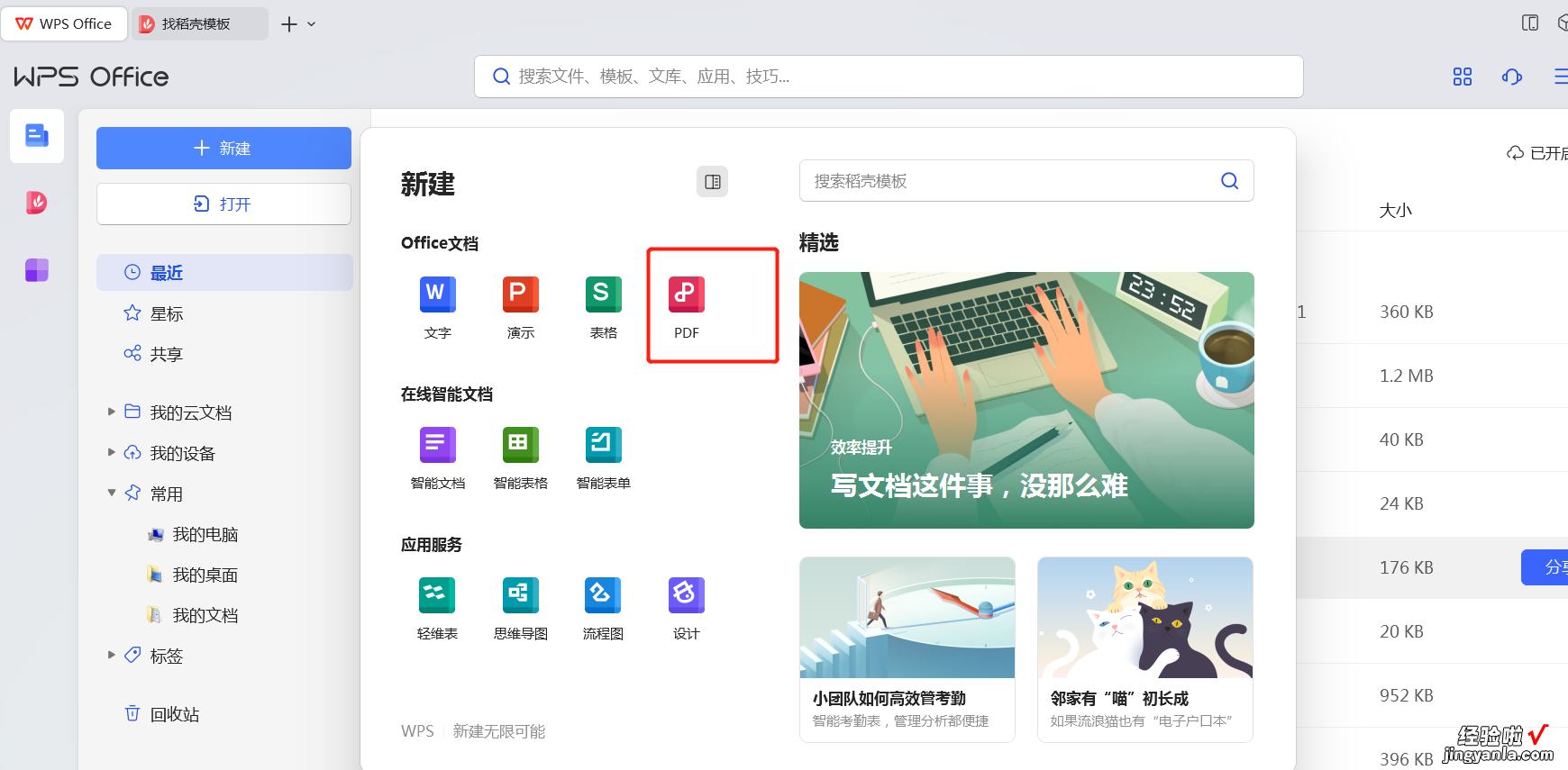Click the window layout icon in title bar

point(1530,23)
